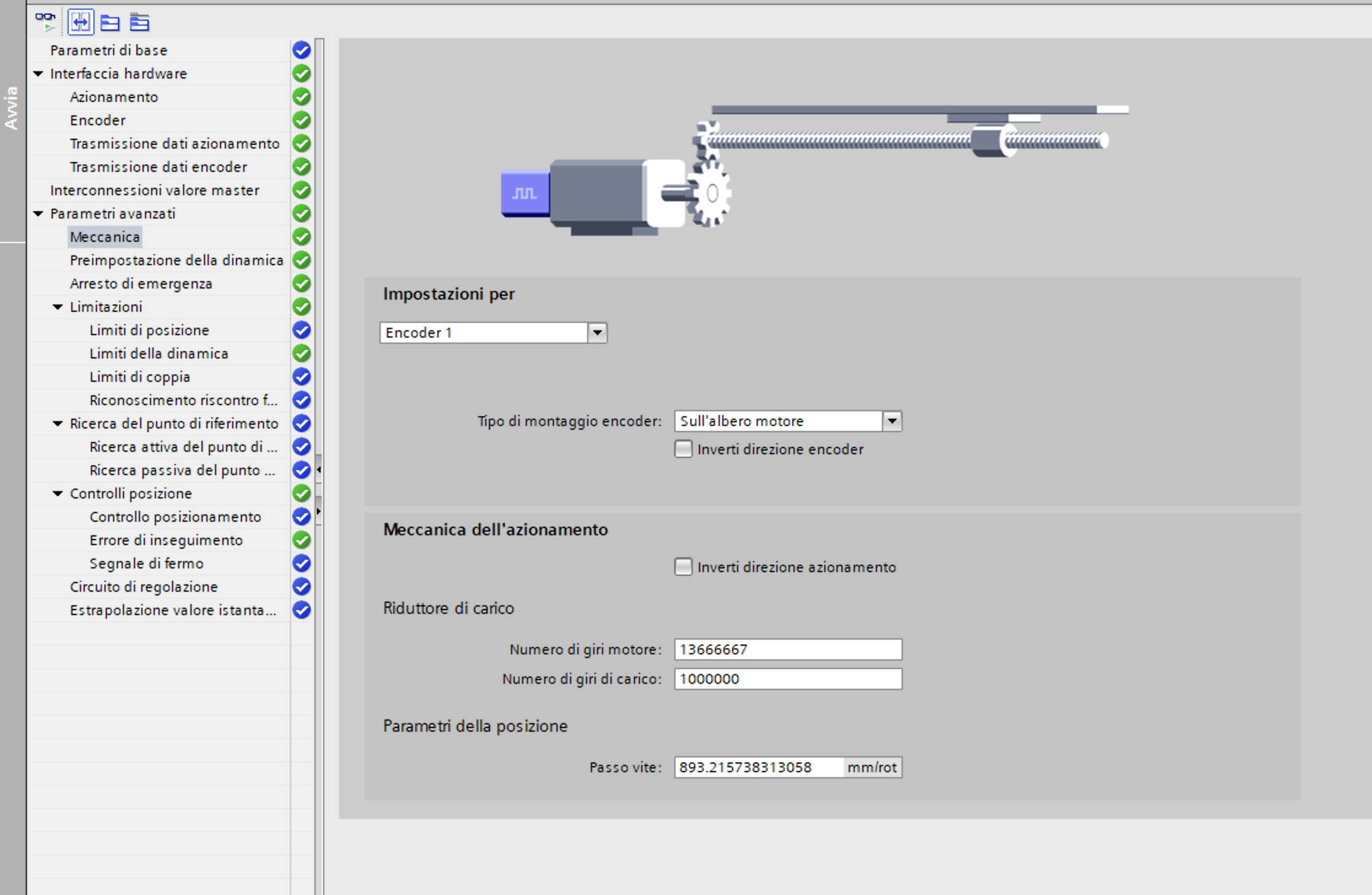Enable Inverti direzione encoder checkbox
The height and width of the screenshot is (895, 1372).
683,449
